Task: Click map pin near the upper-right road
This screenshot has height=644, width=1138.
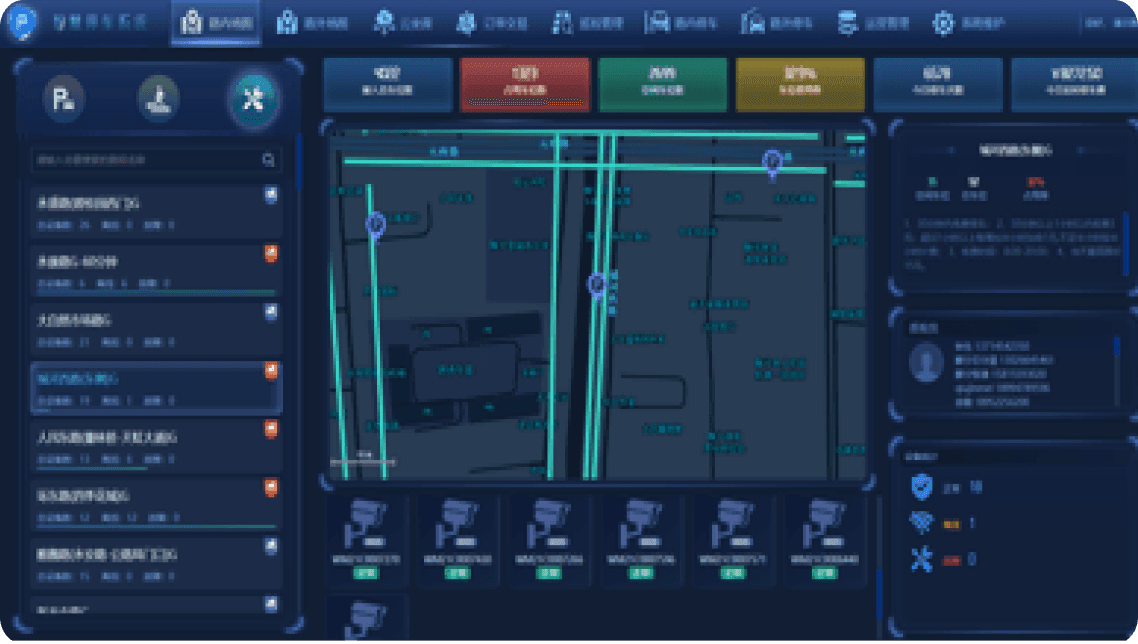Action: pyautogui.click(x=772, y=163)
